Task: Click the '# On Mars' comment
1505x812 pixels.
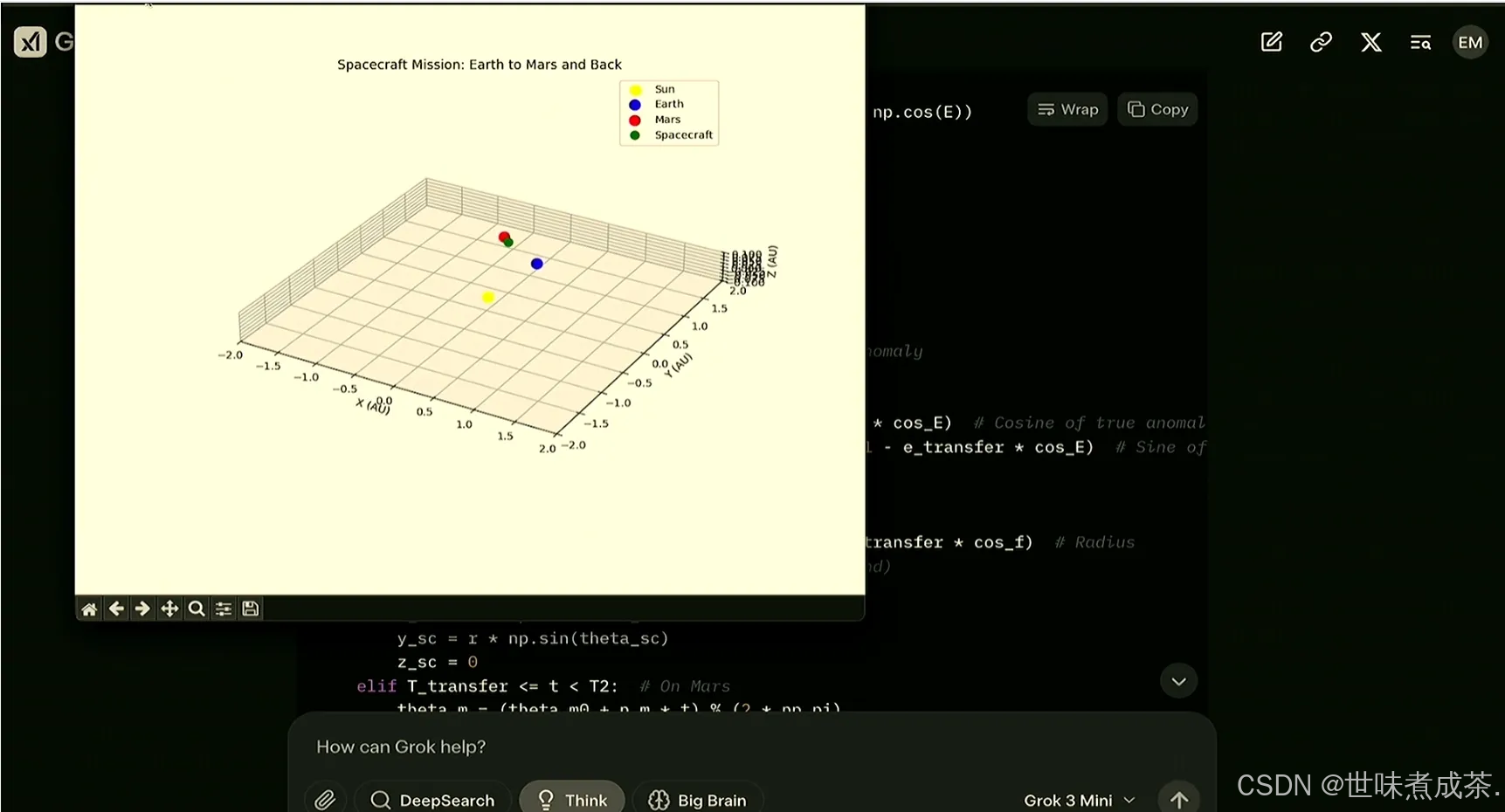Action: [685, 686]
